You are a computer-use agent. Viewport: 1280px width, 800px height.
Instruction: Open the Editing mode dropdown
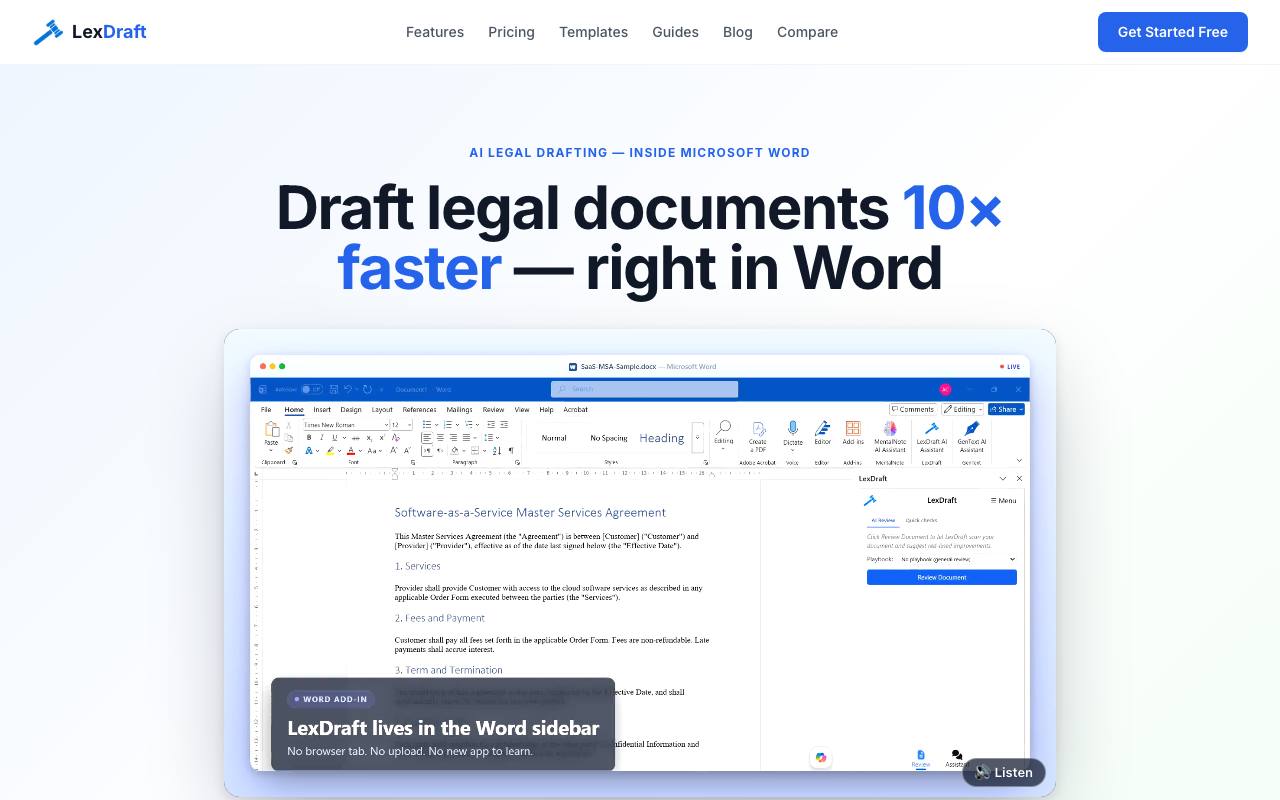pyautogui.click(x=962, y=409)
